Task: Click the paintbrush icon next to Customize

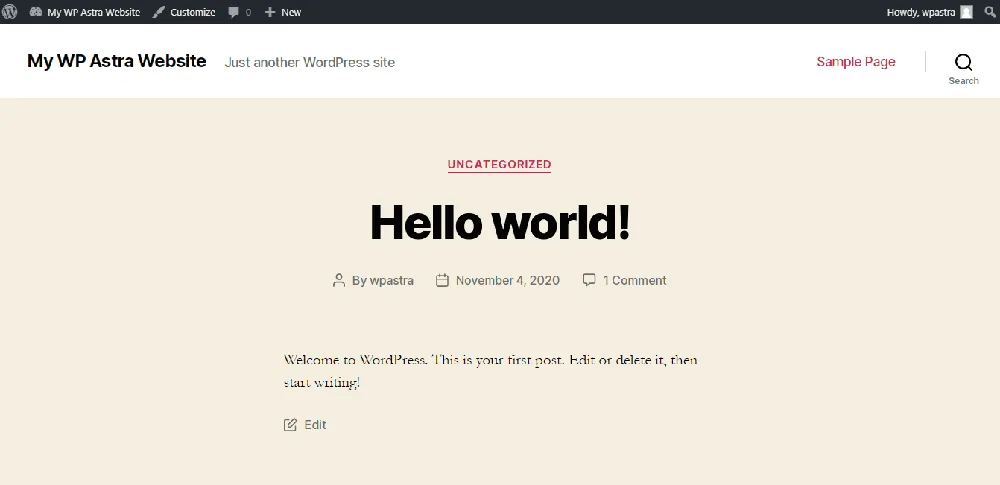Action: [x=159, y=12]
